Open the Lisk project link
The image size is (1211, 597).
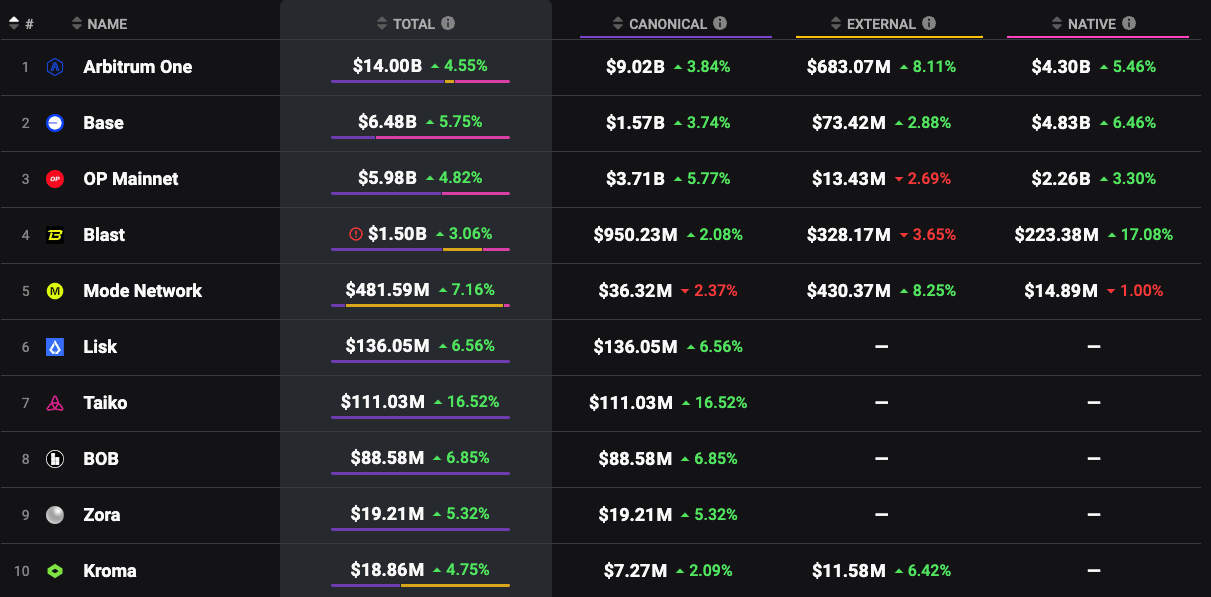coord(100,347)
